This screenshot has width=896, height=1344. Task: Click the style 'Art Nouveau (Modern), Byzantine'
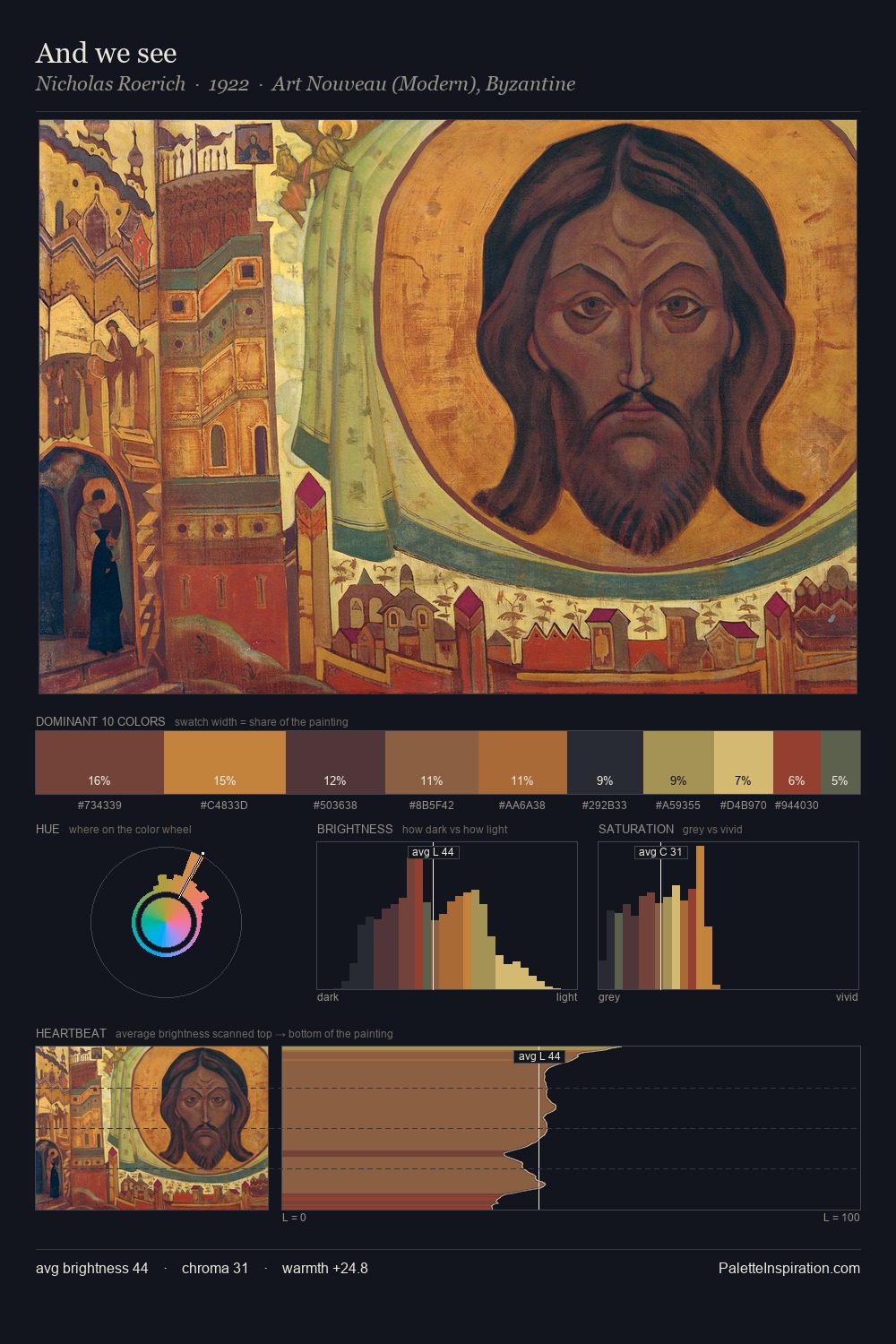[424, 83]
